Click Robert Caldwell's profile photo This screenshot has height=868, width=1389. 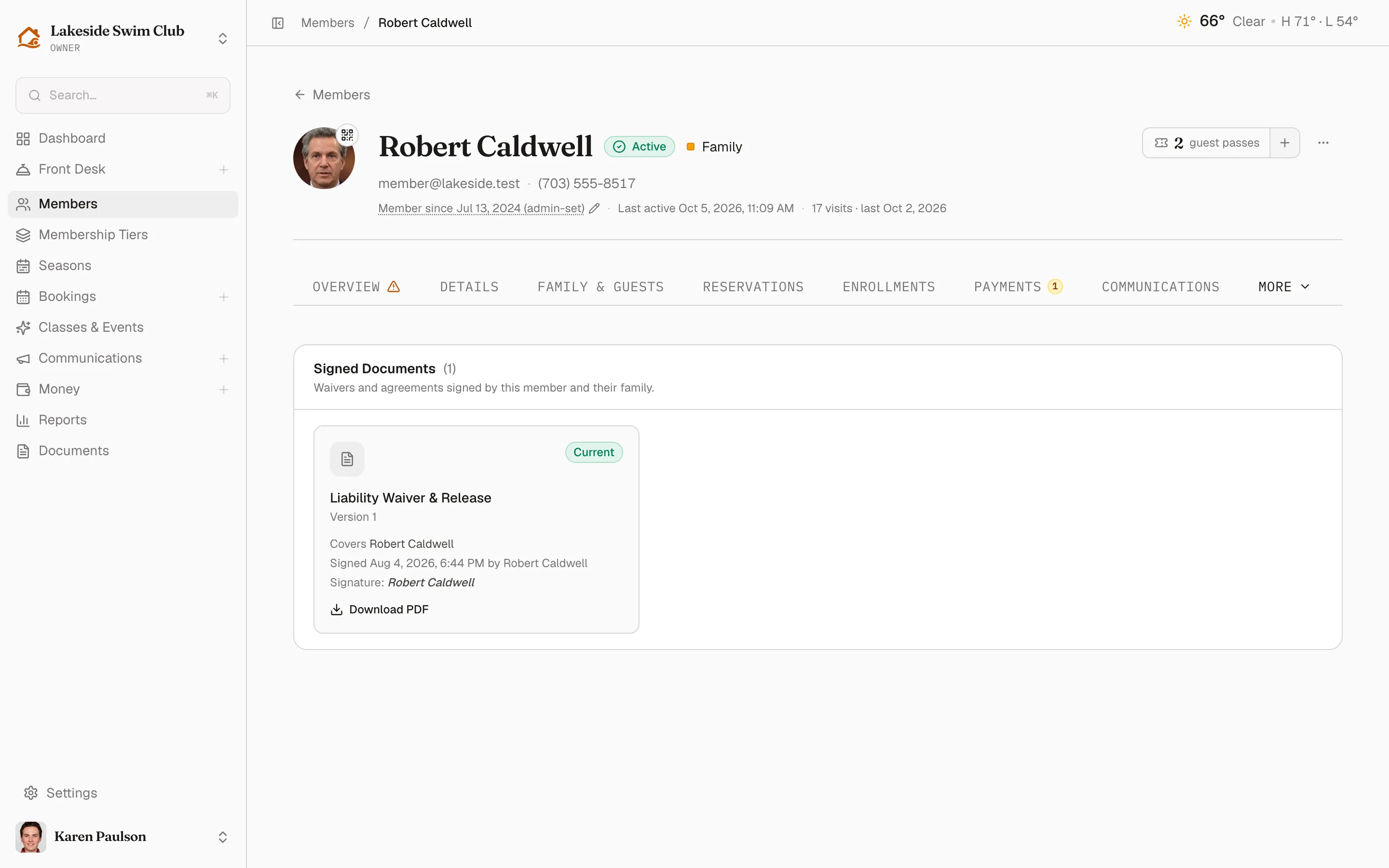(x=324, y=159)
